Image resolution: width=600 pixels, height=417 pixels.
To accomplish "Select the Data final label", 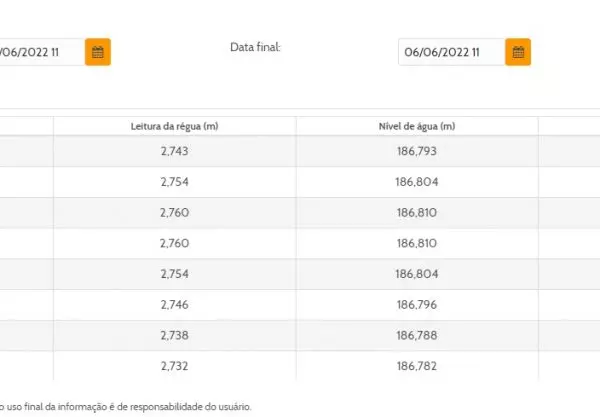I will point(255,47).
